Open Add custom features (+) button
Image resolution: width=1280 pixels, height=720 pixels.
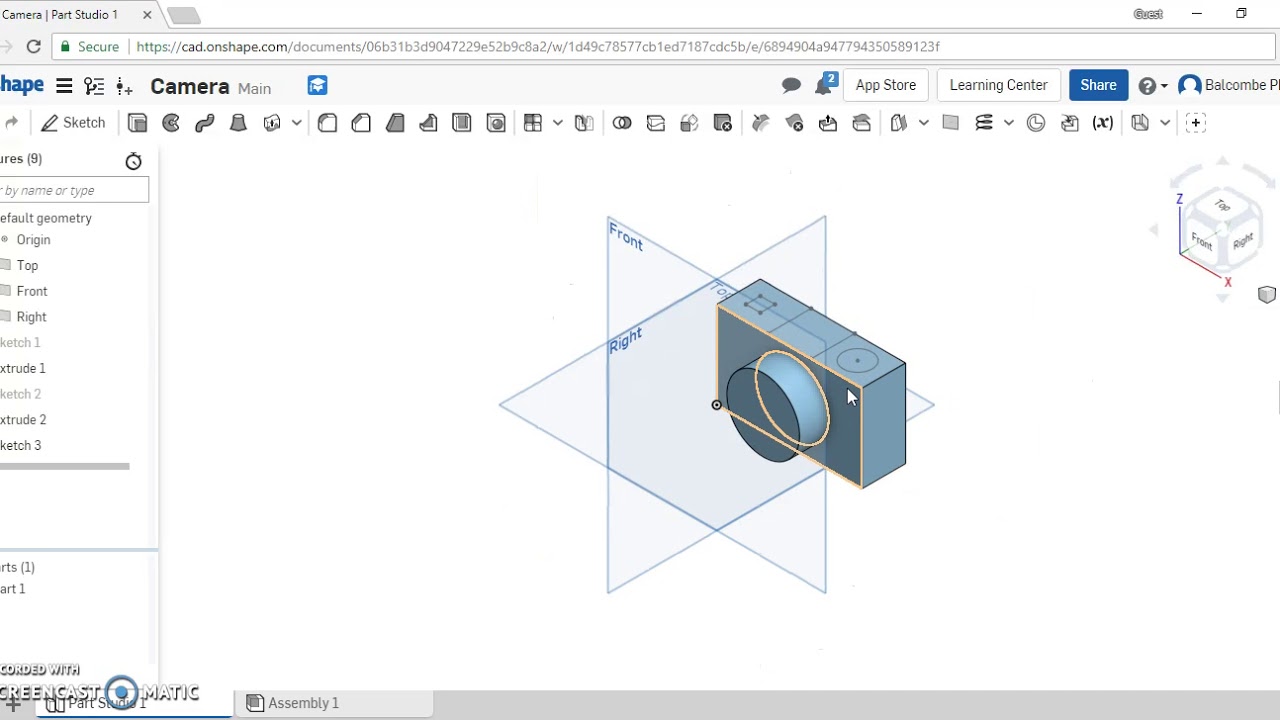tap(1196, 123)
